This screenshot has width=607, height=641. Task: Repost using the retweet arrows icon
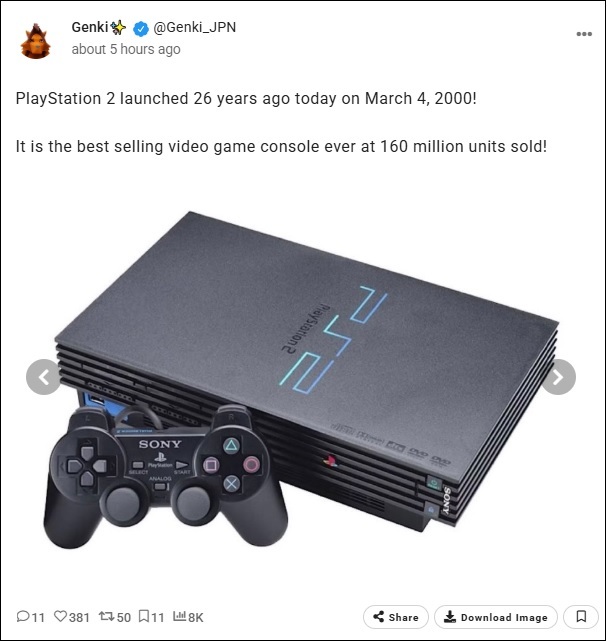point(106,616)
